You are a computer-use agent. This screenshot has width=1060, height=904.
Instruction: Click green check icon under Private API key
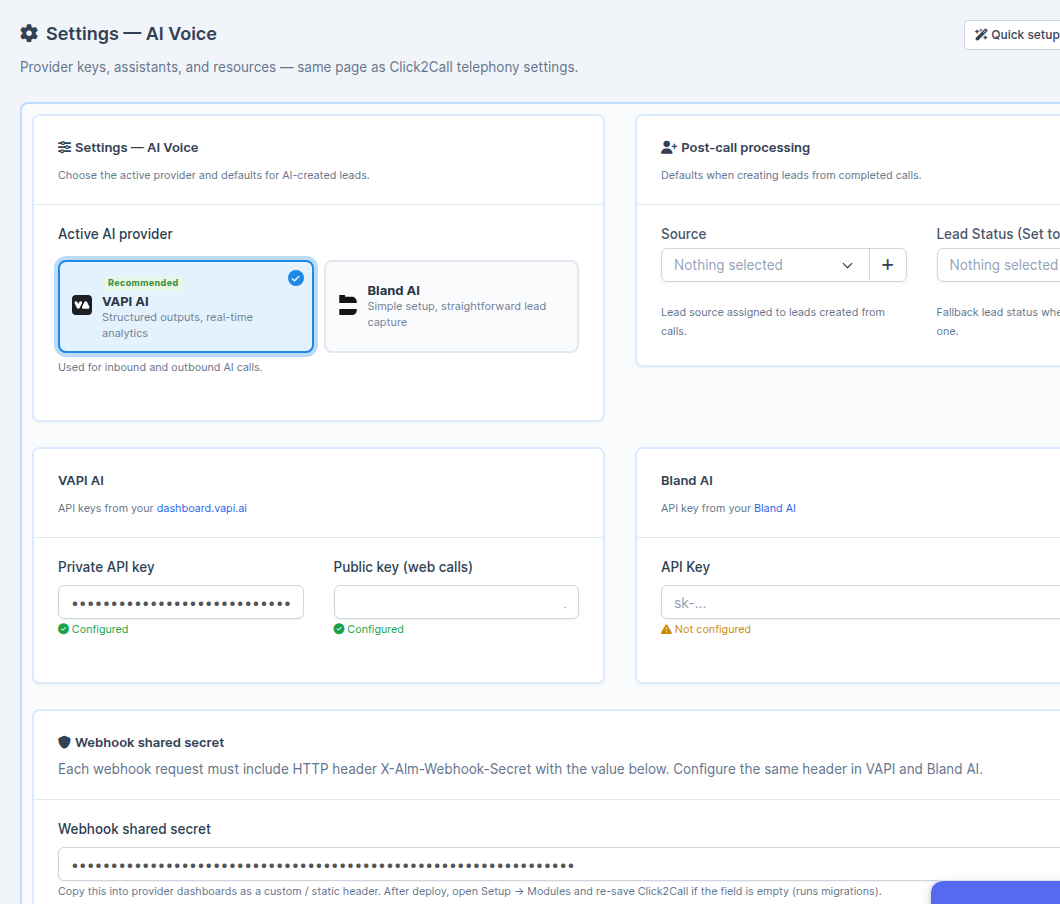pos(64,629)
